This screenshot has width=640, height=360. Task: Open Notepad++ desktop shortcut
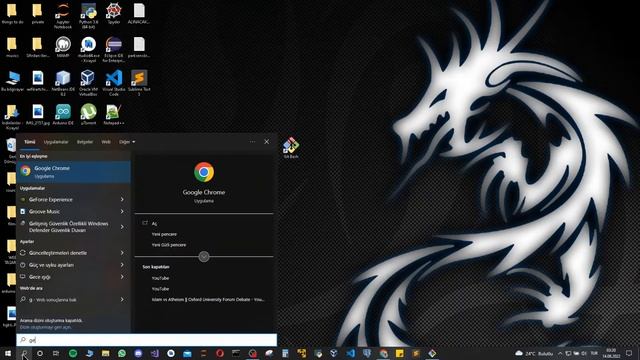[113, 114]
